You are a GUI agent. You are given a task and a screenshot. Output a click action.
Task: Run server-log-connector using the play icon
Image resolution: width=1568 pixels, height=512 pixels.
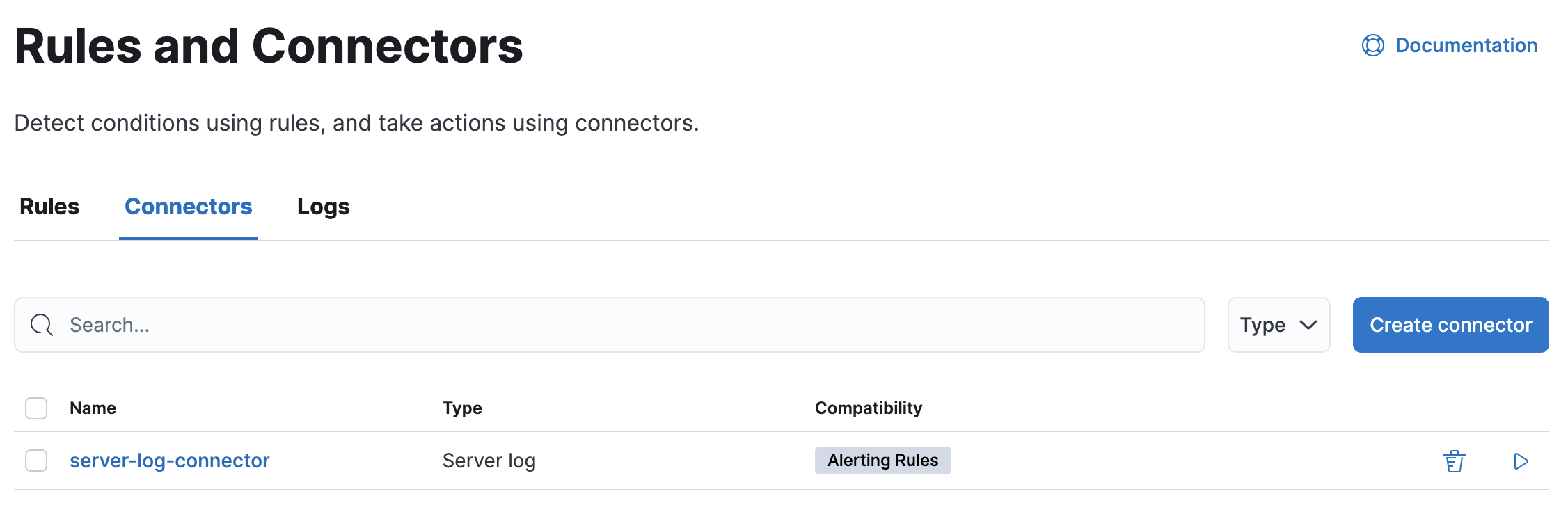tap(1521, 461)
